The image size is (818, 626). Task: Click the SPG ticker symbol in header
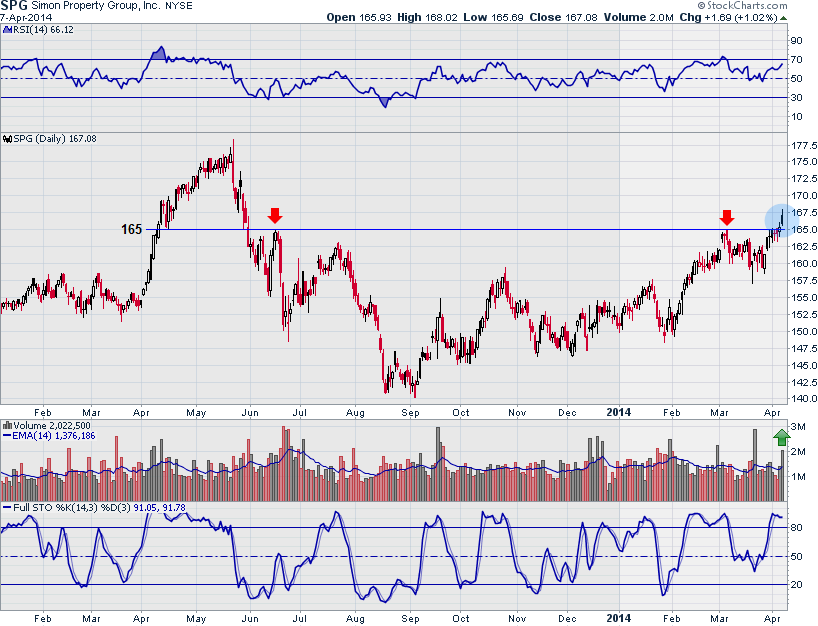point(15,6)
